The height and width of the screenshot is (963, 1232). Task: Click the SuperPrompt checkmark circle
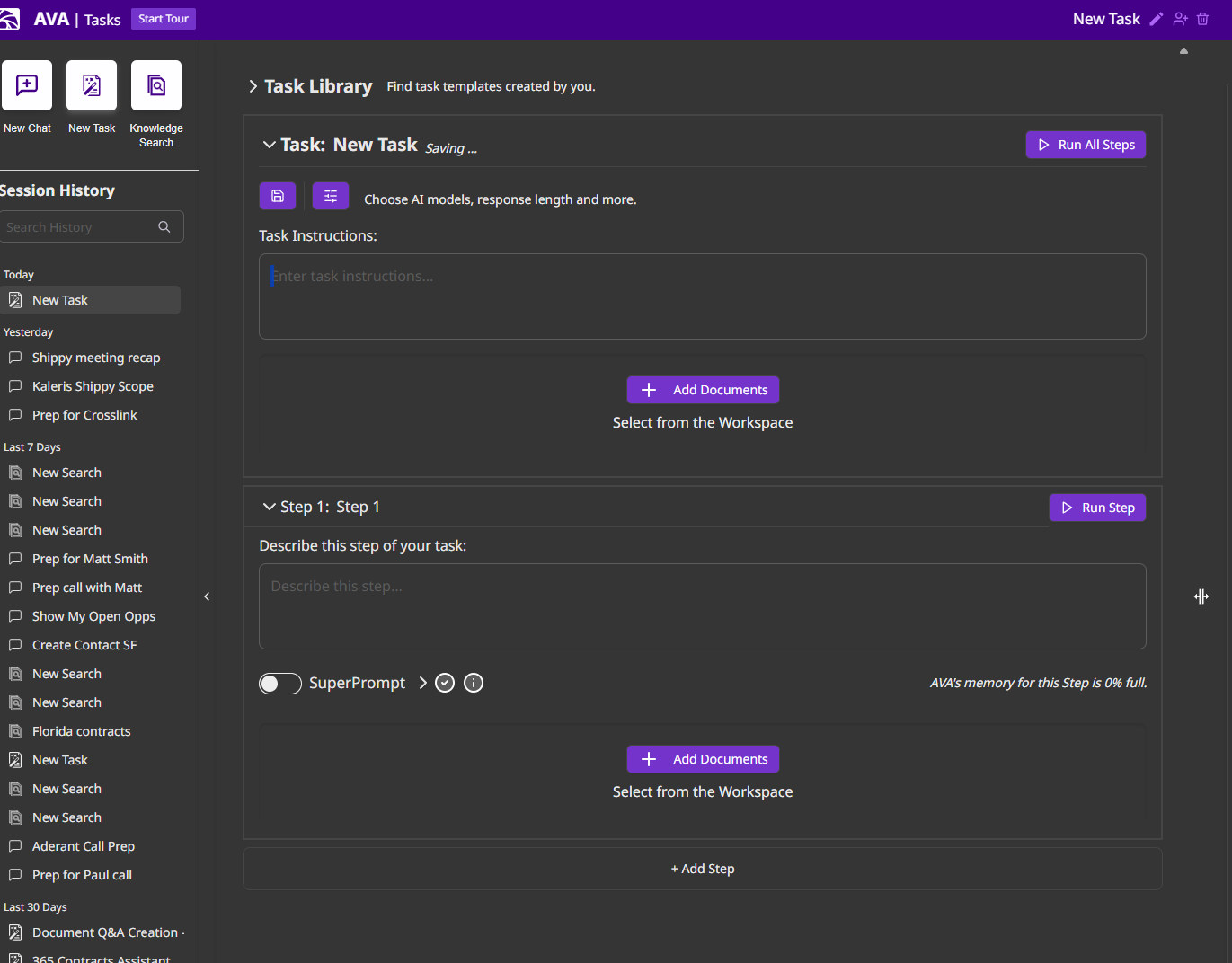[444, 683]
